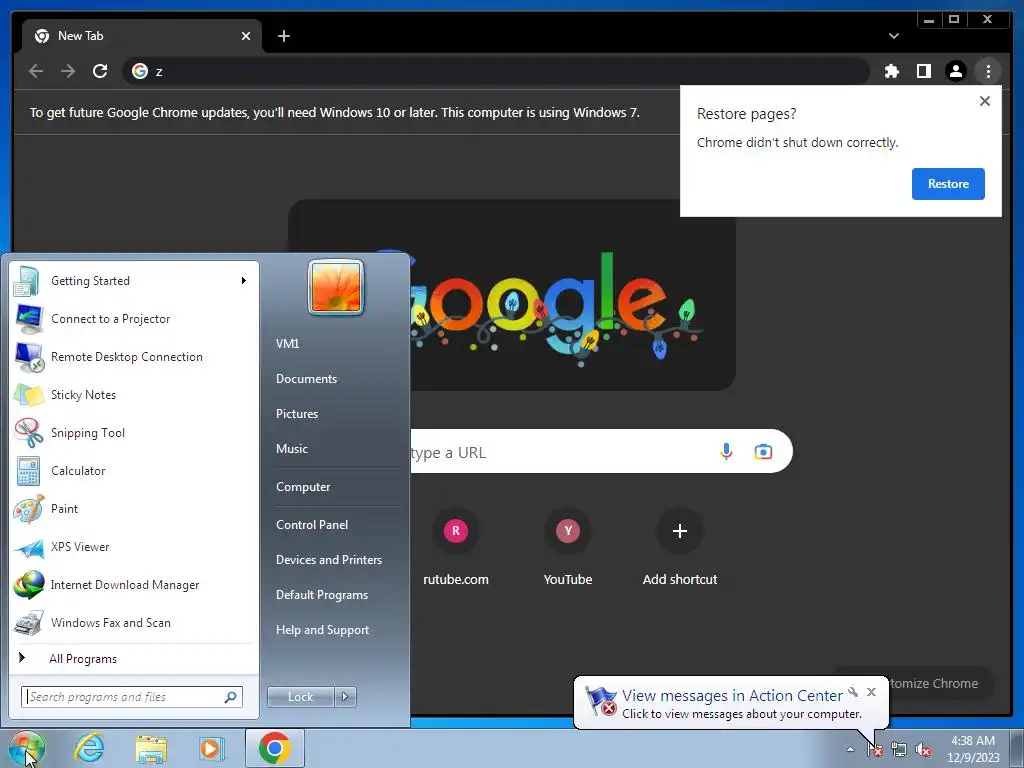
Task: Dismiss the Restore pages popup
Action: (x=985, y=101)
